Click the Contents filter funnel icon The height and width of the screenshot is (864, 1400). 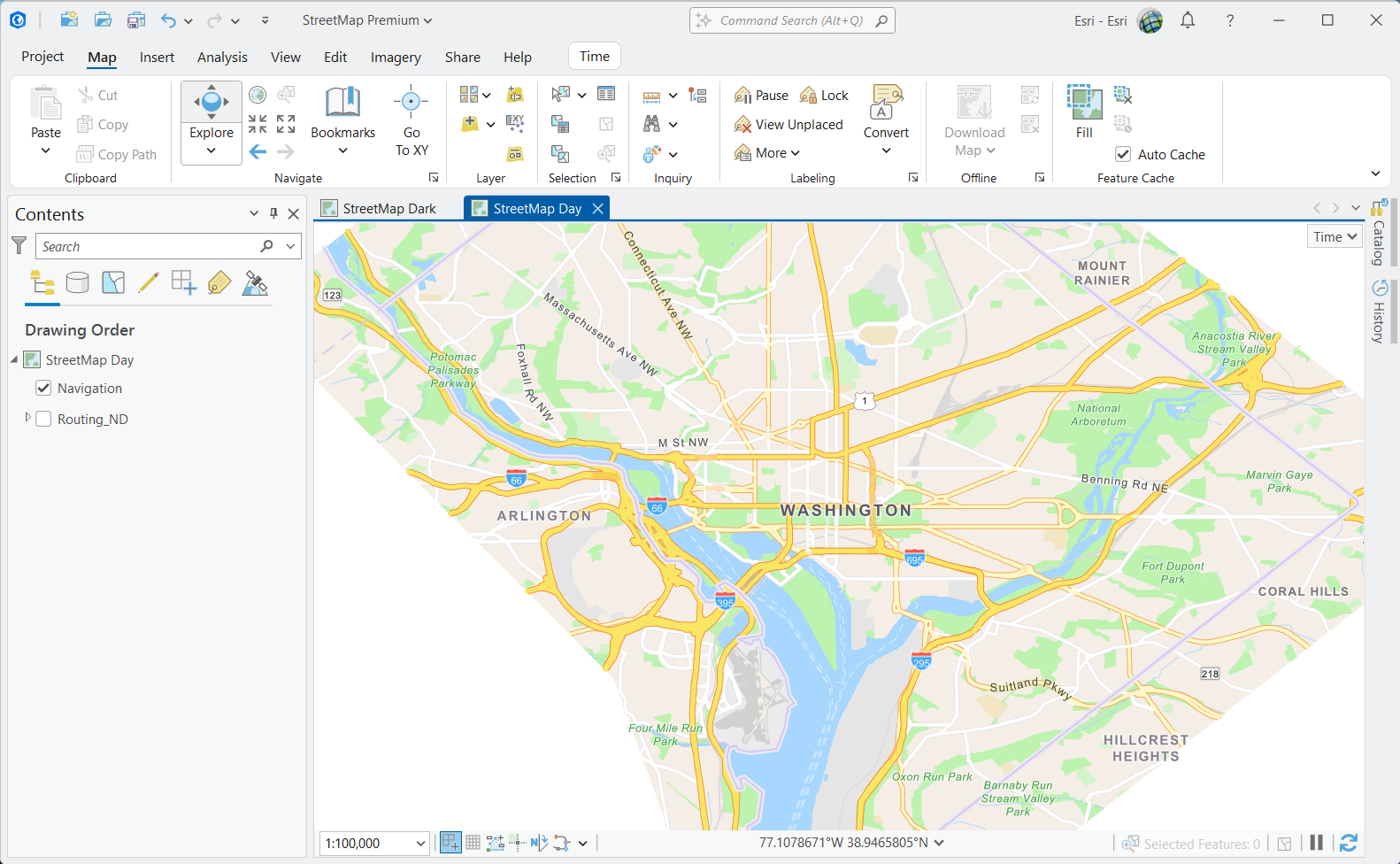click(19, 245)
